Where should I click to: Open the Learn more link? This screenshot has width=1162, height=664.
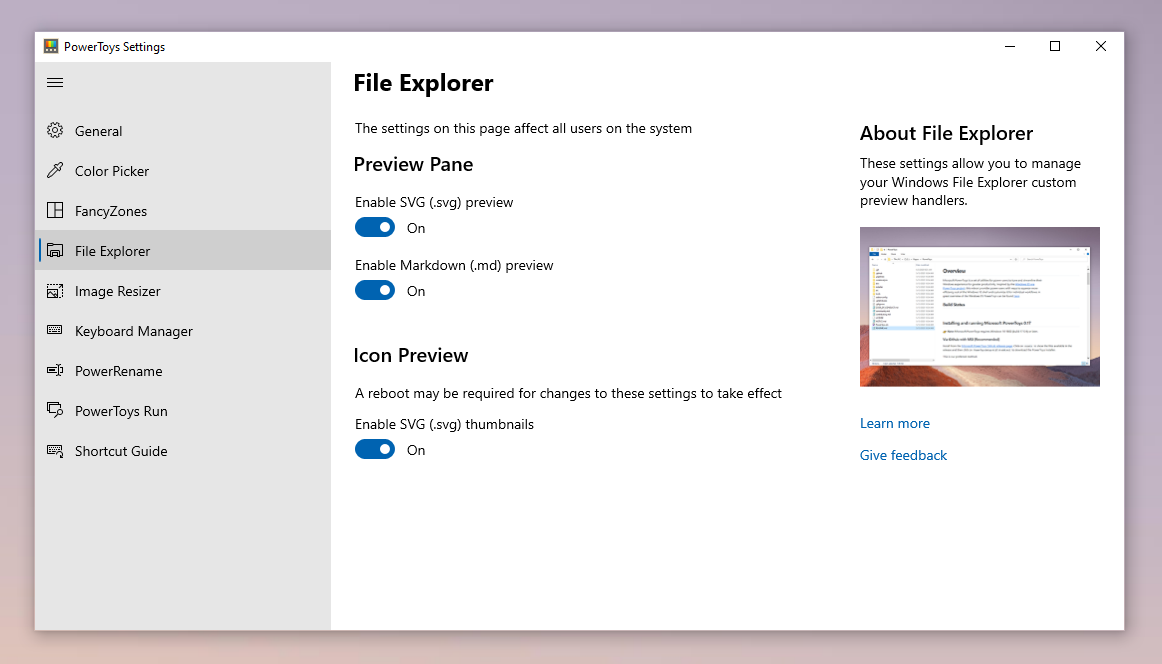[x=894, y=423]
